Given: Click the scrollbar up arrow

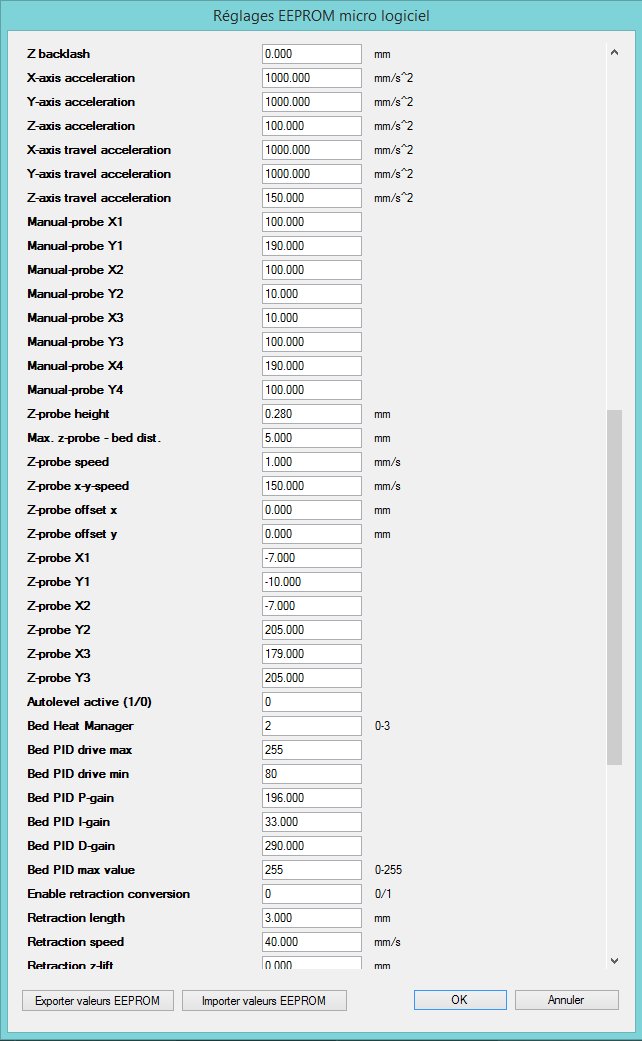Looking at the screenshot, I should [x=614, y=53].
